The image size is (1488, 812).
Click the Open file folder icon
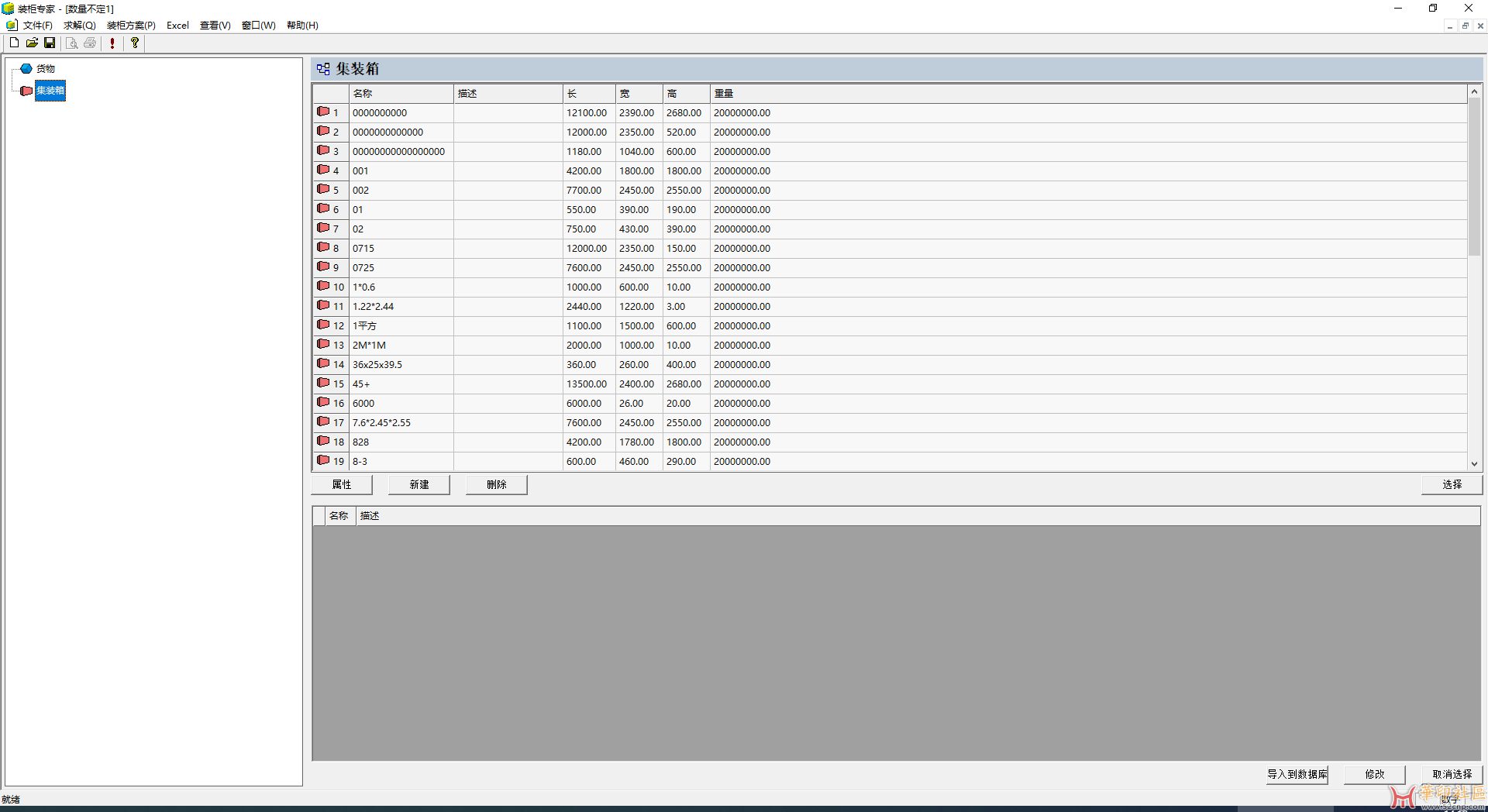point(32,43)
